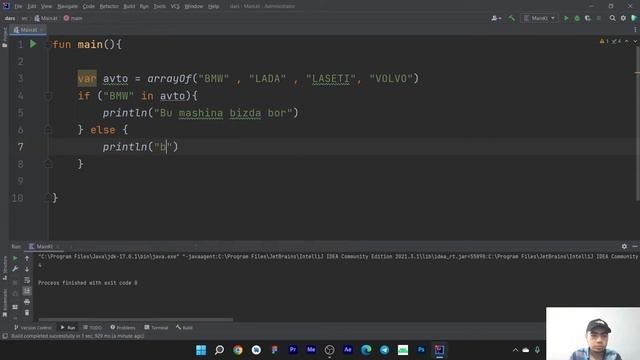Toggle Soft-Wrap in the Run console

pyautogui.click(x=27, y=280)
